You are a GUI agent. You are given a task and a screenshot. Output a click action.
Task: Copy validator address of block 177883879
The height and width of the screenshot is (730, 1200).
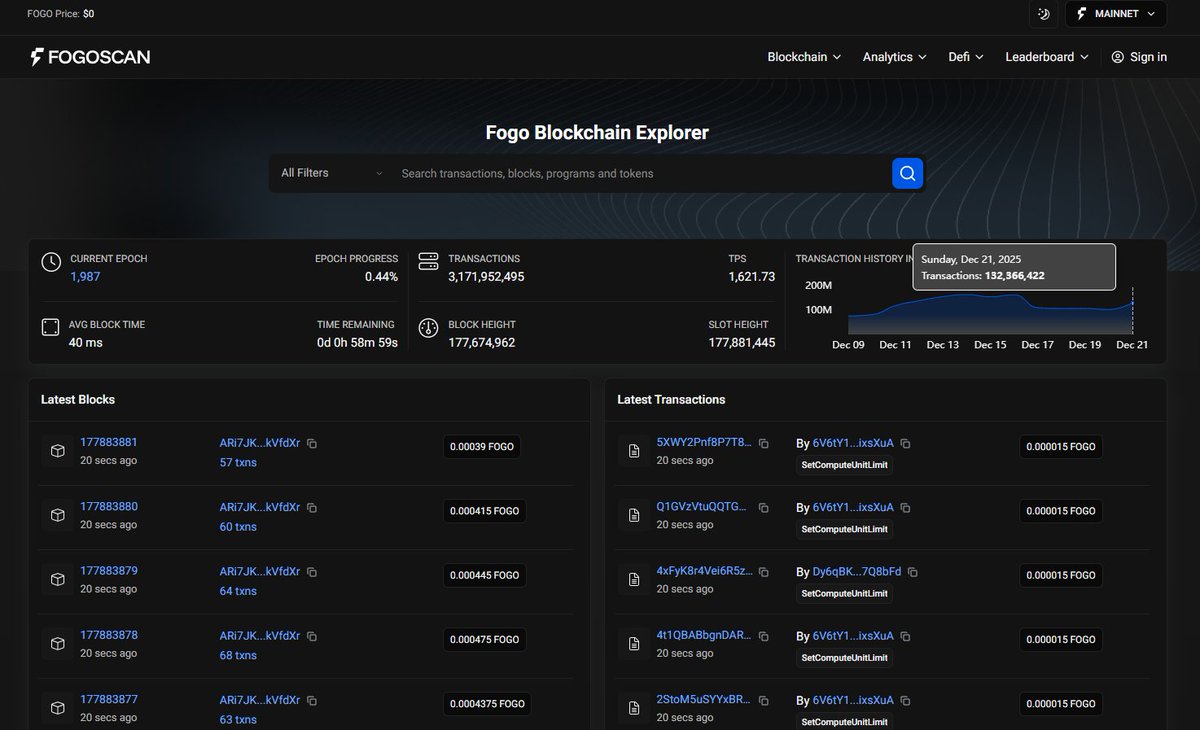pyautogui.click(x=312, y=572)
